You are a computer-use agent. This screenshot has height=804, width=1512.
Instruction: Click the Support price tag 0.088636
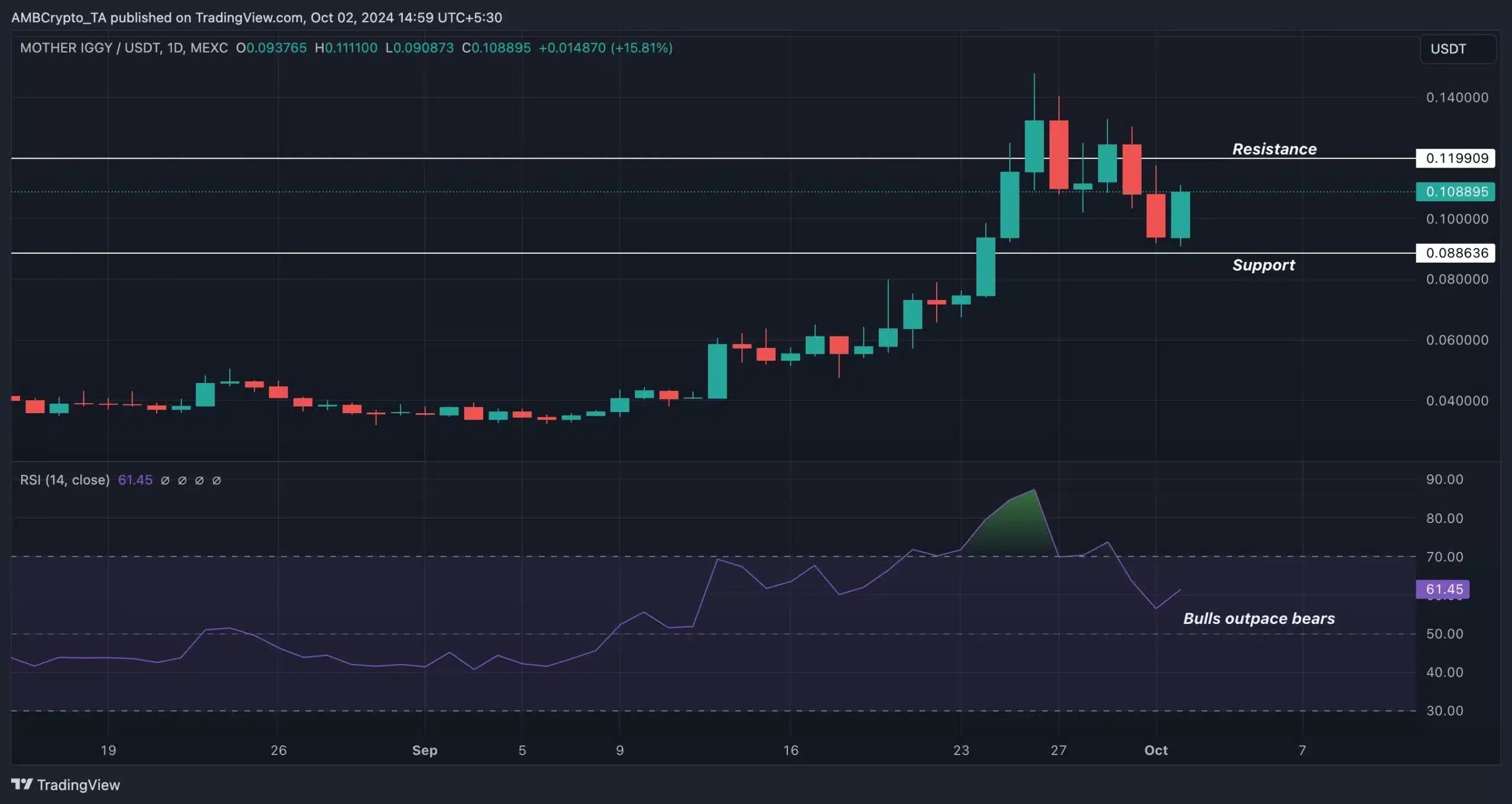click(1455, 253)
